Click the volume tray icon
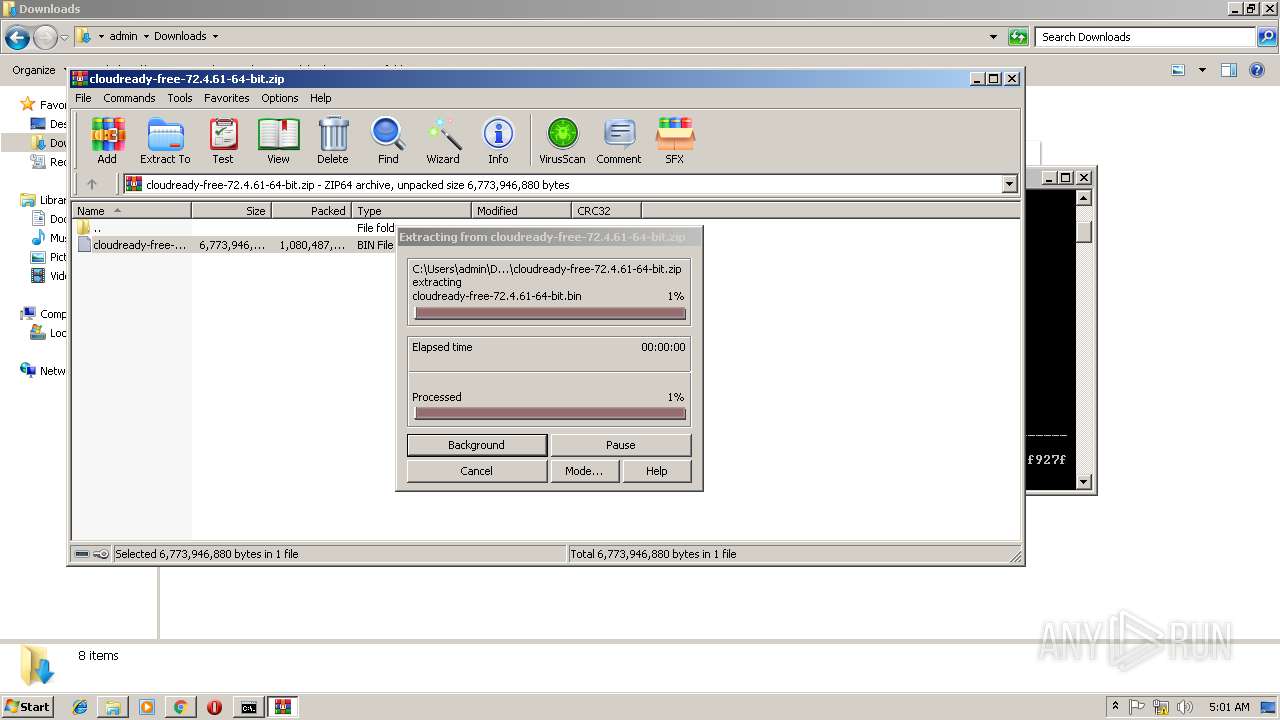This screenshot has height=720, width=1280. tap(1186, 707)
